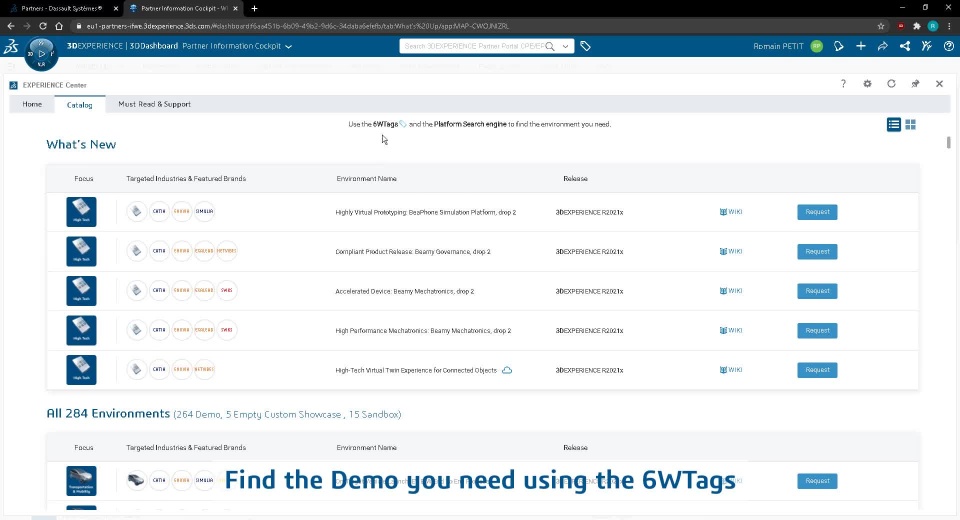
Task: Click the industry icon in High Performance Mechatronics row
Action: (x=137, y=330)
